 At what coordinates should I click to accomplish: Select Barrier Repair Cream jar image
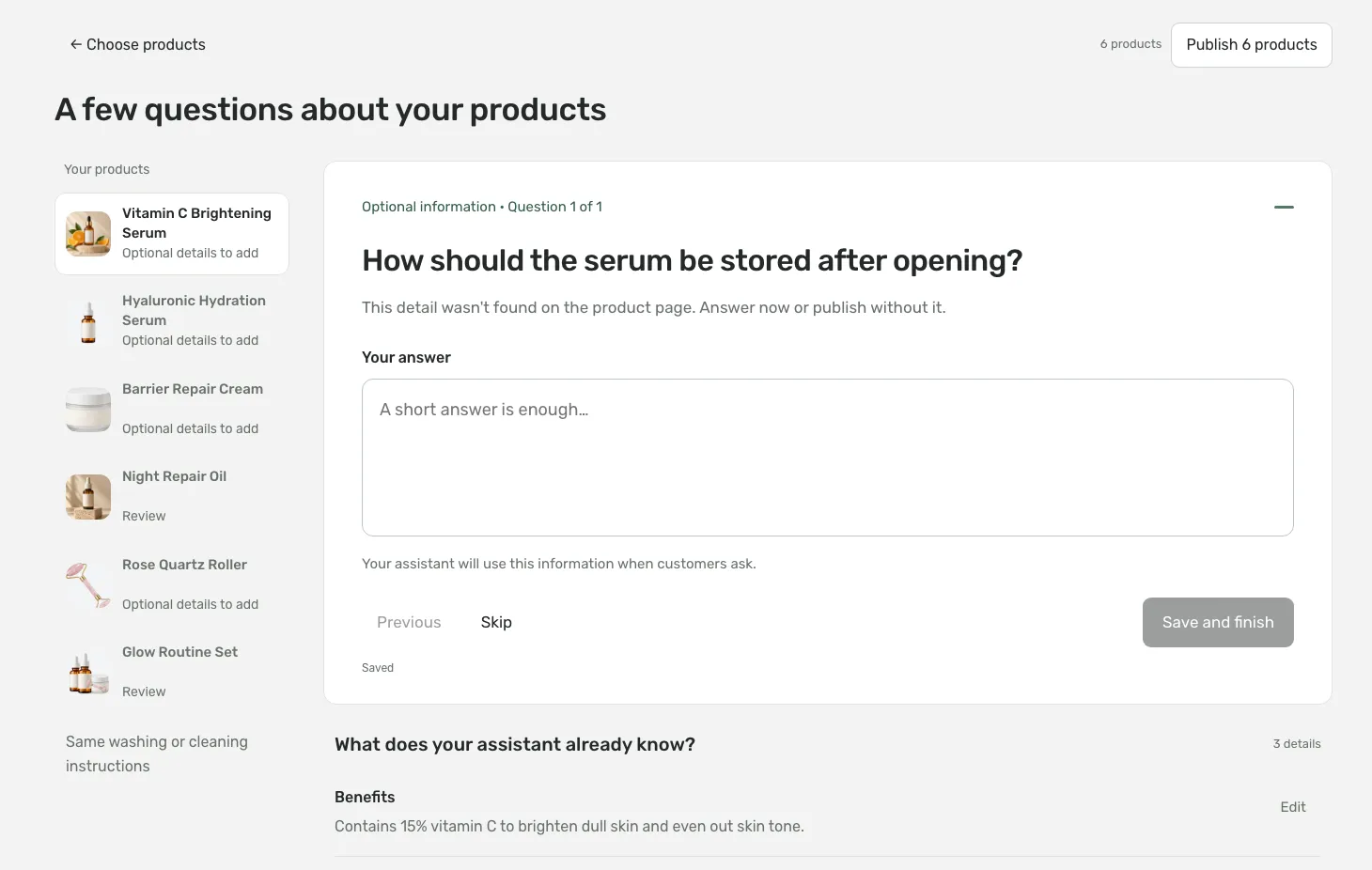(88, 410)
